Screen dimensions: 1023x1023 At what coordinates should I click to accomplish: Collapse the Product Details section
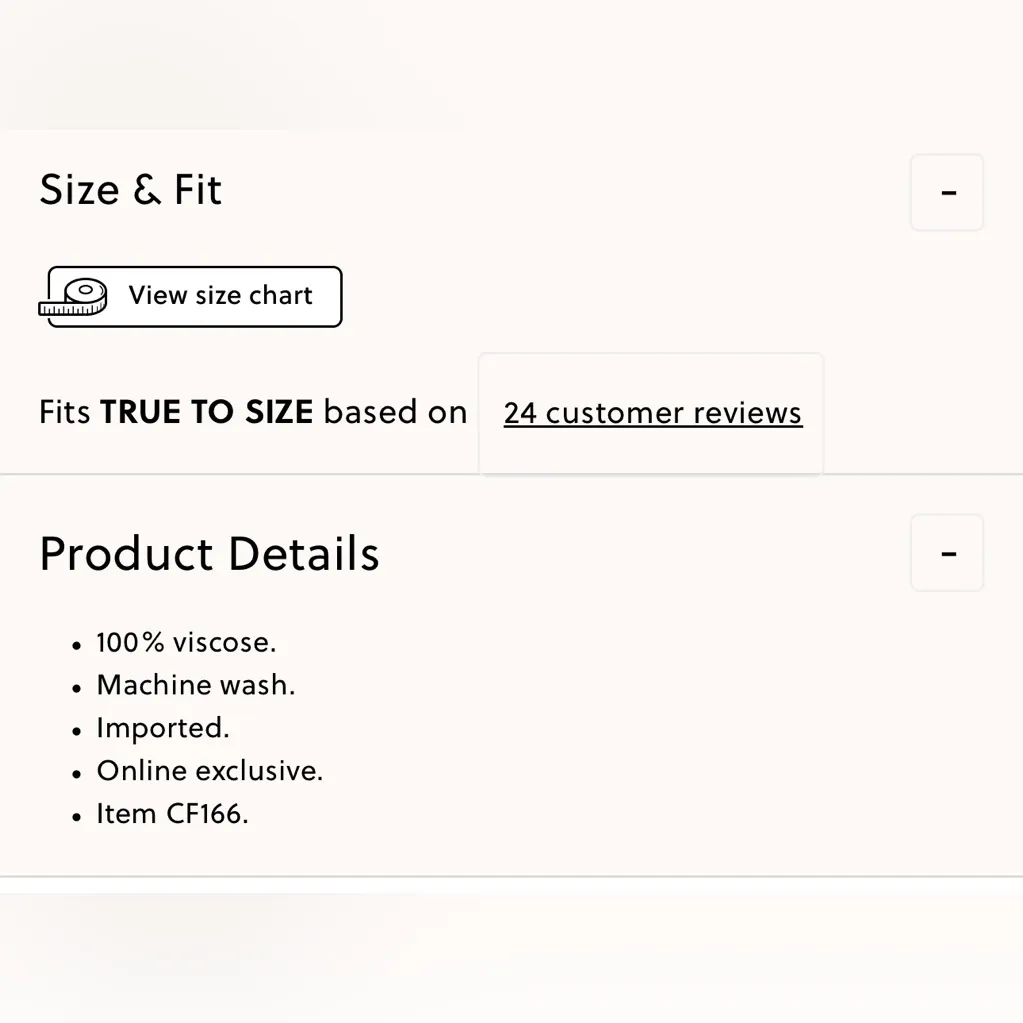(947, 553)
